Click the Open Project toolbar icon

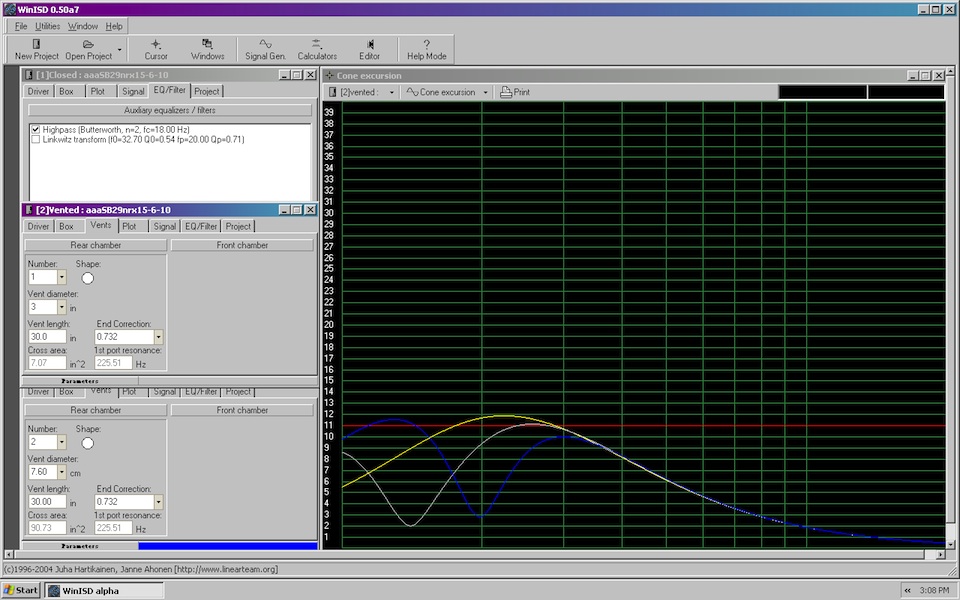coord(88,44)
